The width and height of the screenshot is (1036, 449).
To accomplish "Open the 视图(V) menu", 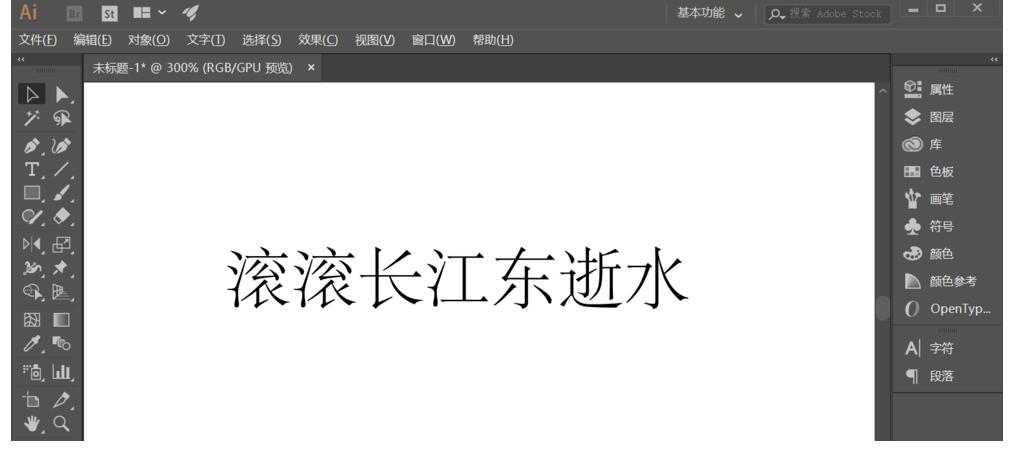I will coord(375,40).
